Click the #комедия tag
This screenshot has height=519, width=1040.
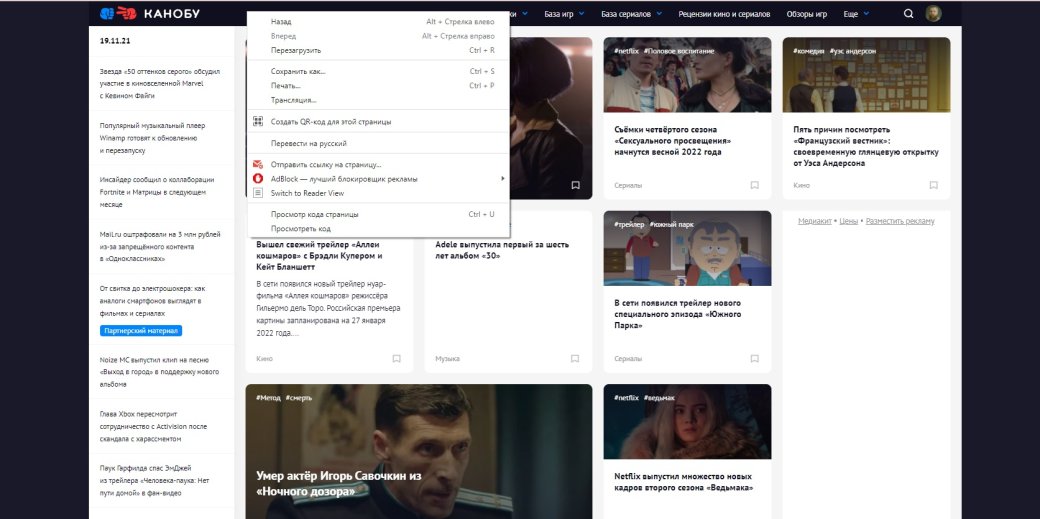809,50
